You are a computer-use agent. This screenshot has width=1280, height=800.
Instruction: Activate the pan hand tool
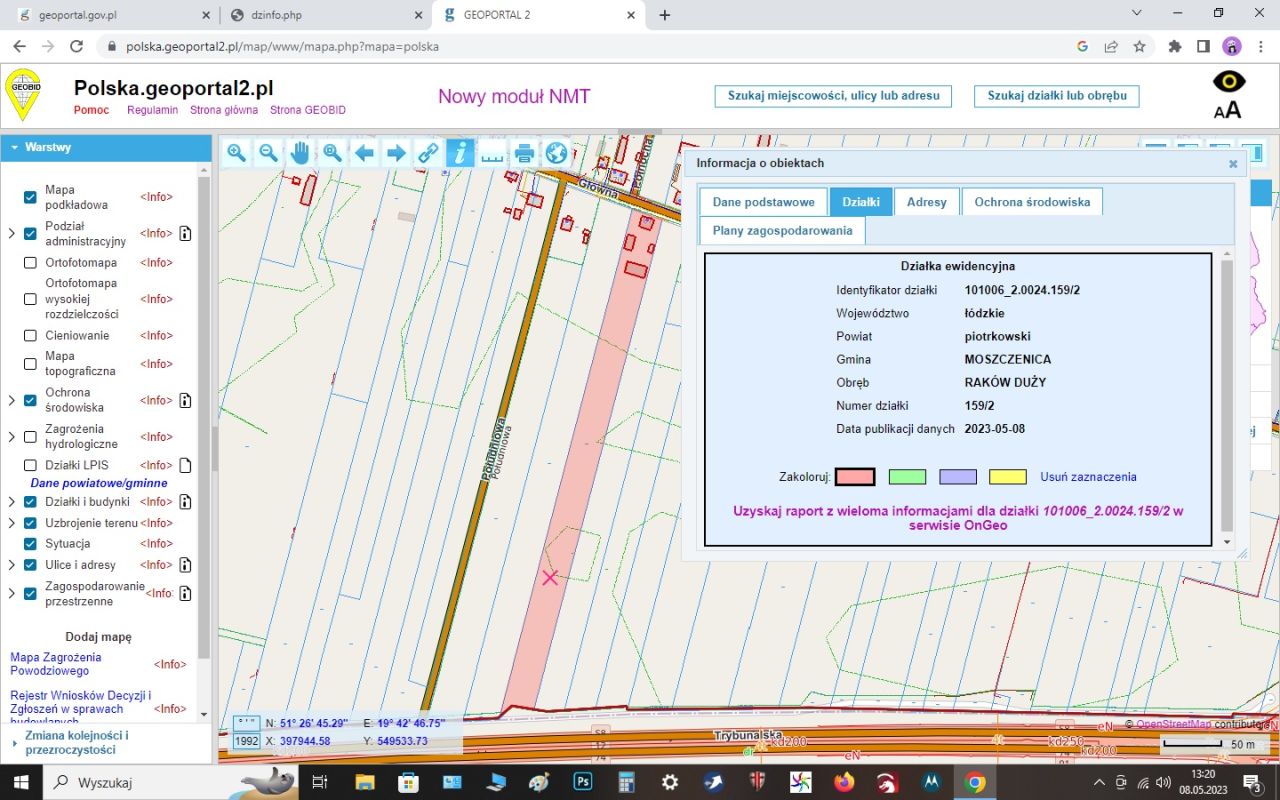[300, 153]
